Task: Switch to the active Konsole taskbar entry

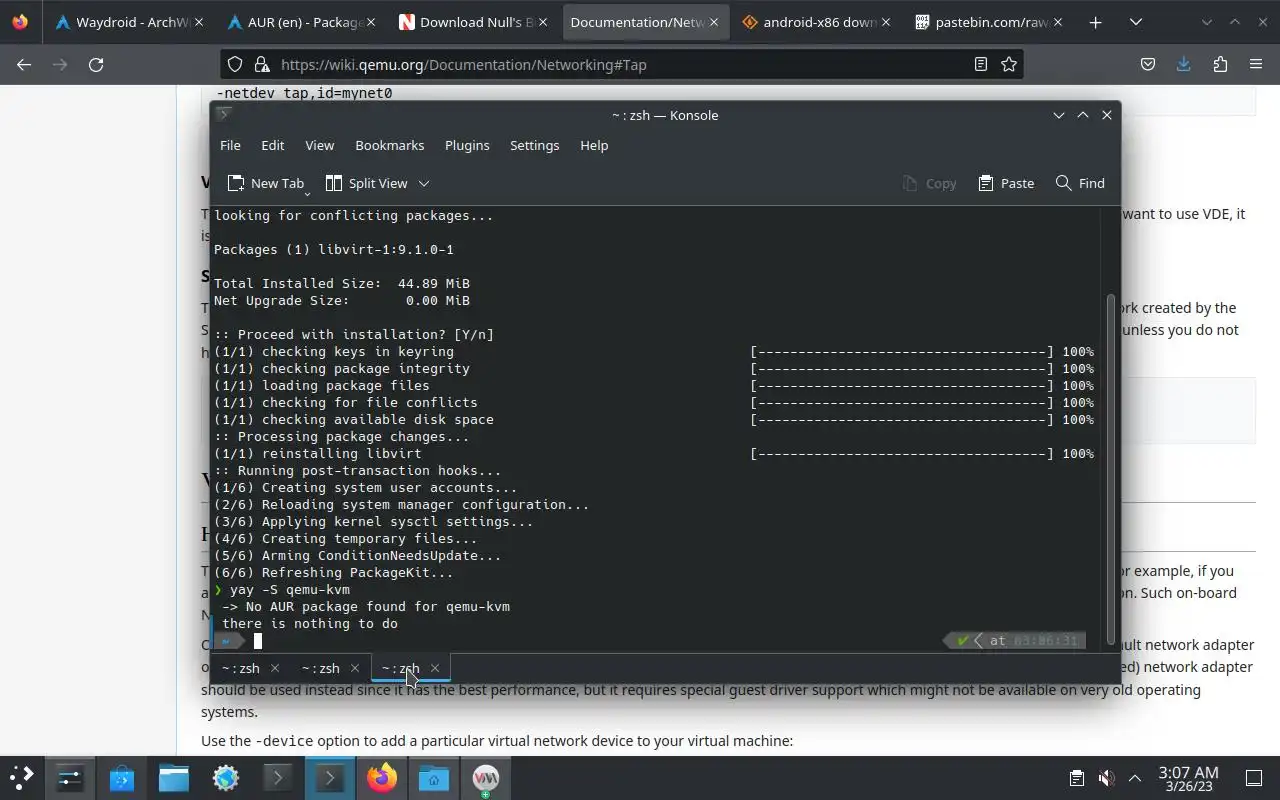Action: tap(330, 777)
